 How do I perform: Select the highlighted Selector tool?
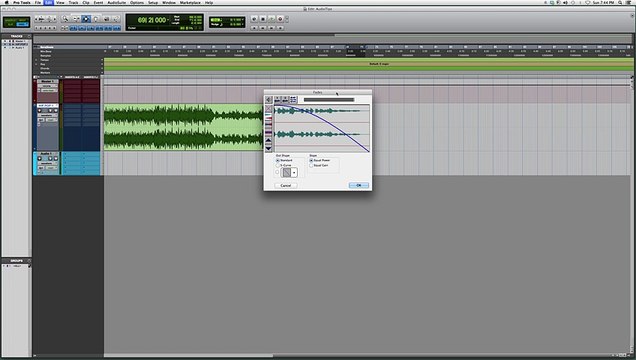point(86,19)
